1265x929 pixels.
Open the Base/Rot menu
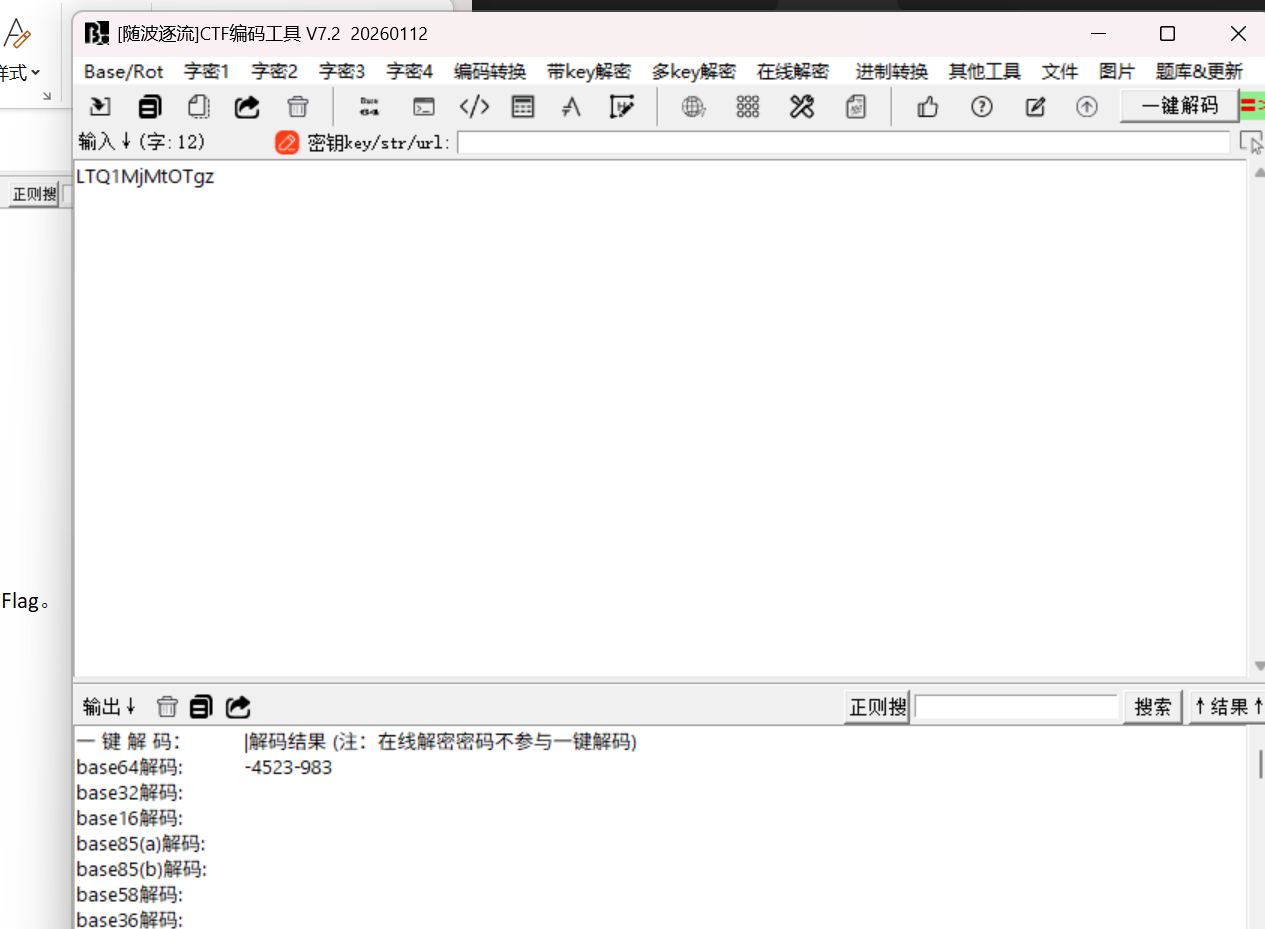pyautogui.click(x=124, y=72)
